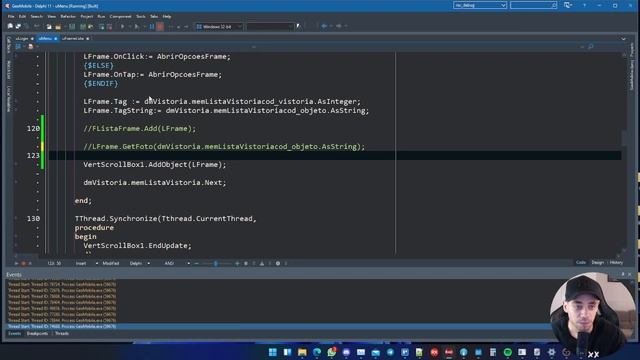Screen dimensions: 640x360
Task: Open the Tools menu
Action: point(141,16)
